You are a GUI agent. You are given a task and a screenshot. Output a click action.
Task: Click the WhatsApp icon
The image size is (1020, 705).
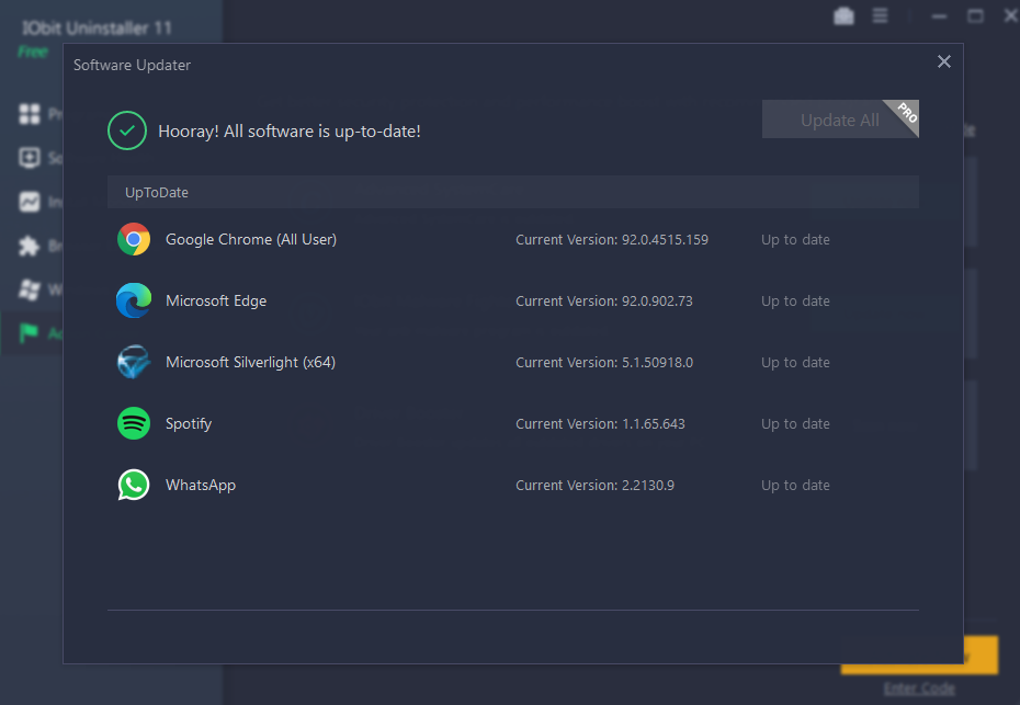point(134,485)
